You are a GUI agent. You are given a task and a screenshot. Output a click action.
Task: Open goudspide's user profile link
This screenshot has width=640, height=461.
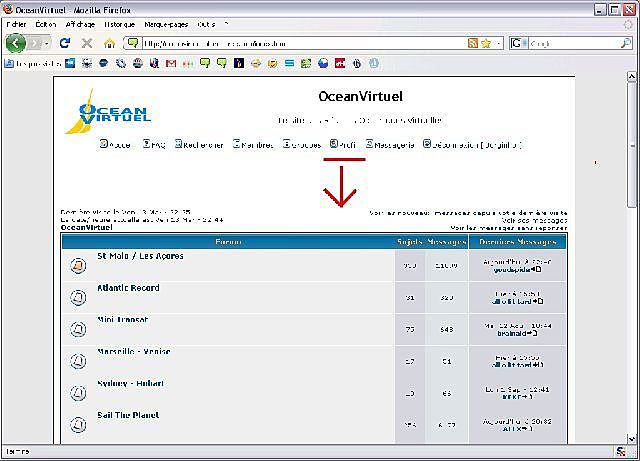tap(512, 270)
